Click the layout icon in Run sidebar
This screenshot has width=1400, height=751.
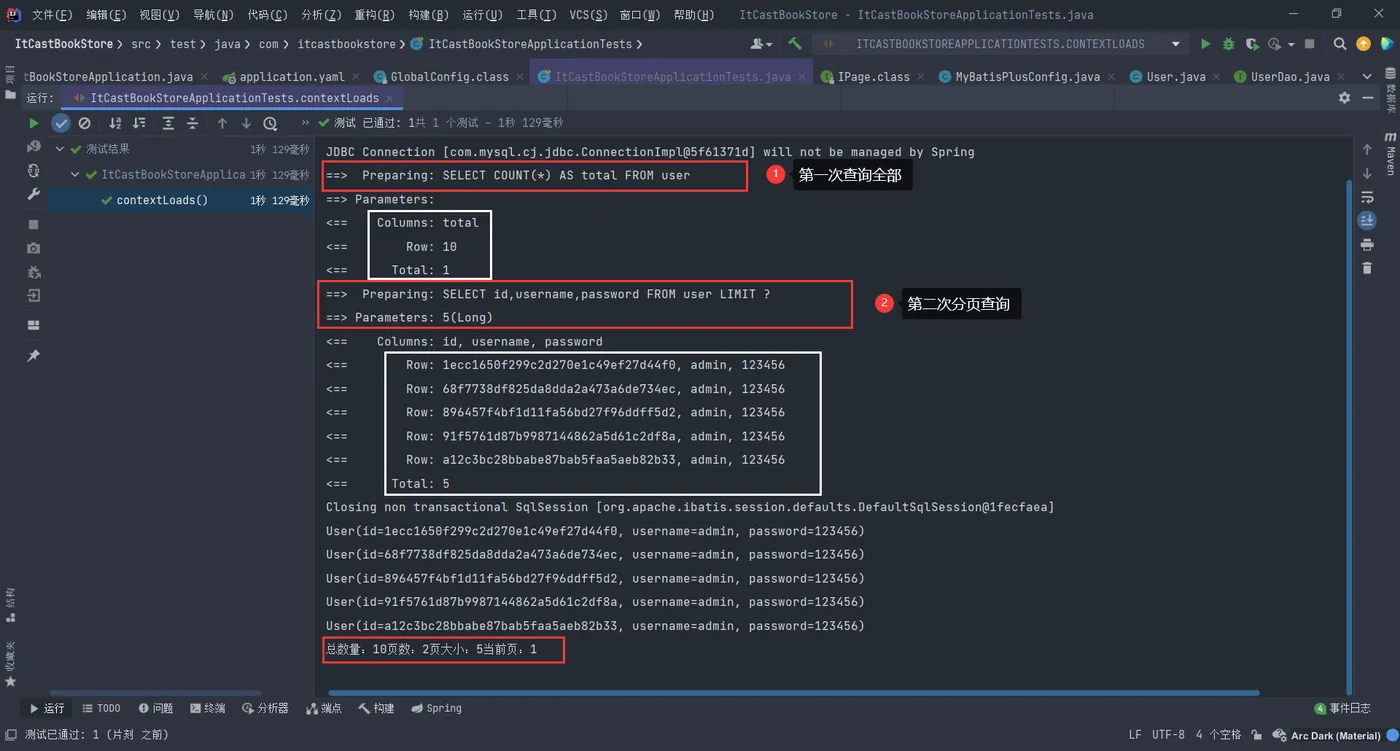click(33, 325)
